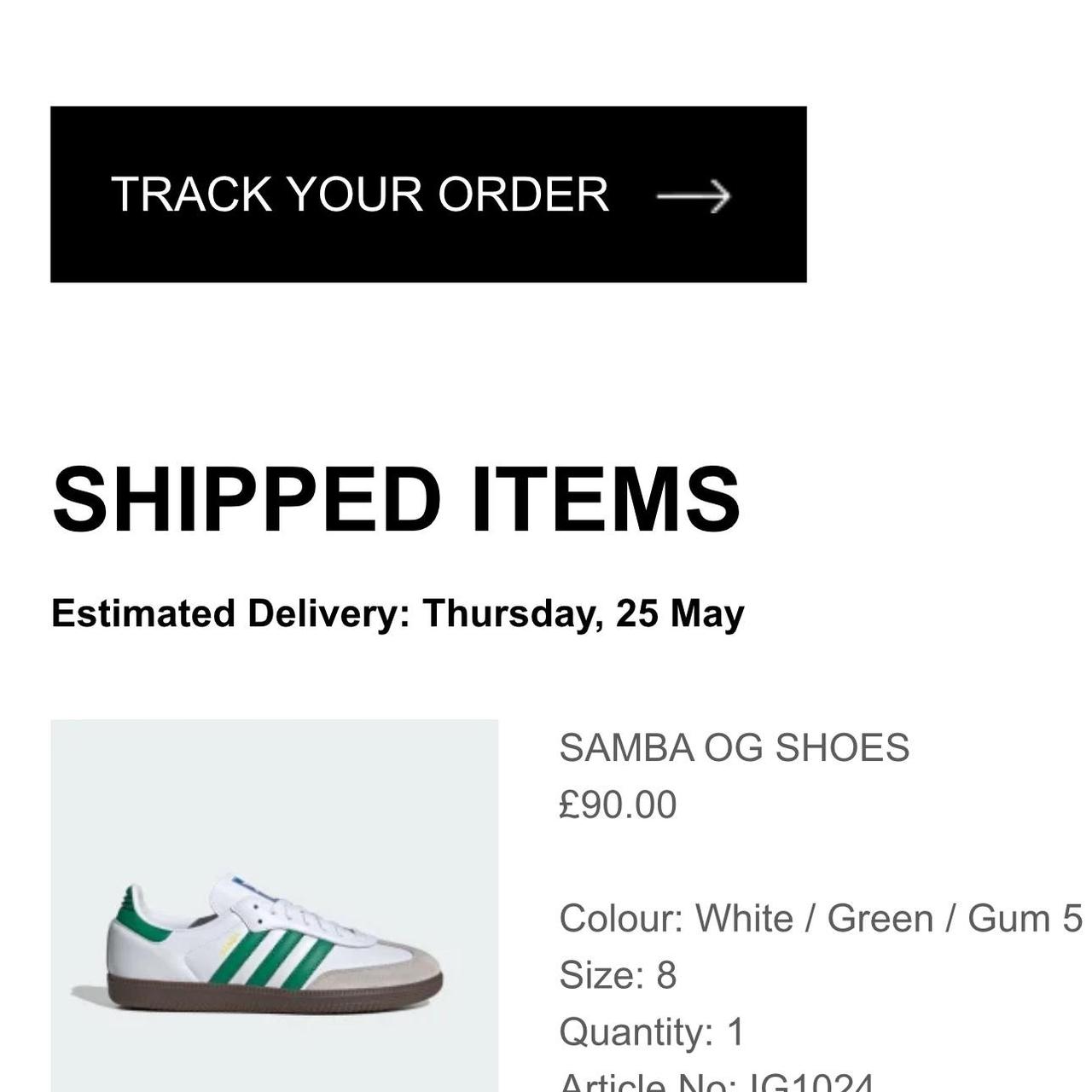This screenshot has height=1092, width=1092.
Task: Click the word ORDER in the black button
Action: pyautogui.click(x=523, y=195)
